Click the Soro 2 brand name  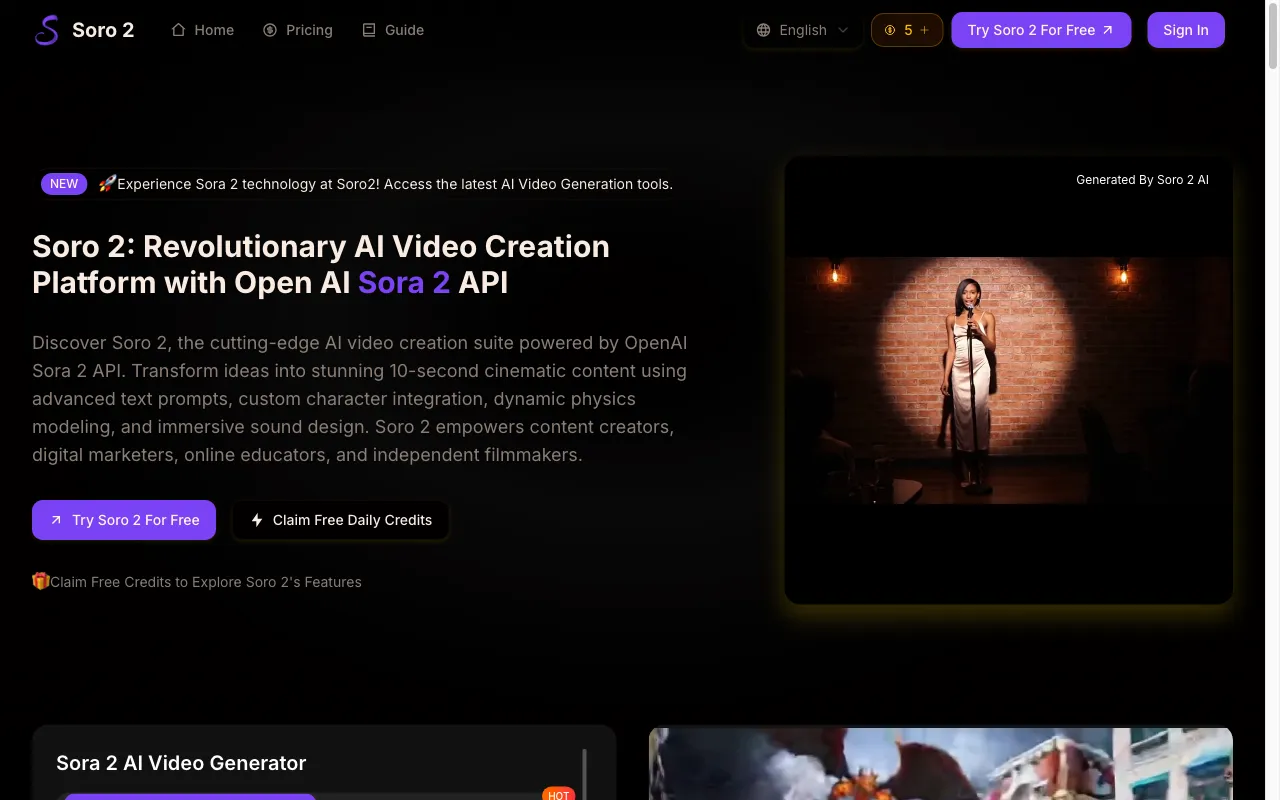[x=103, y=30]
